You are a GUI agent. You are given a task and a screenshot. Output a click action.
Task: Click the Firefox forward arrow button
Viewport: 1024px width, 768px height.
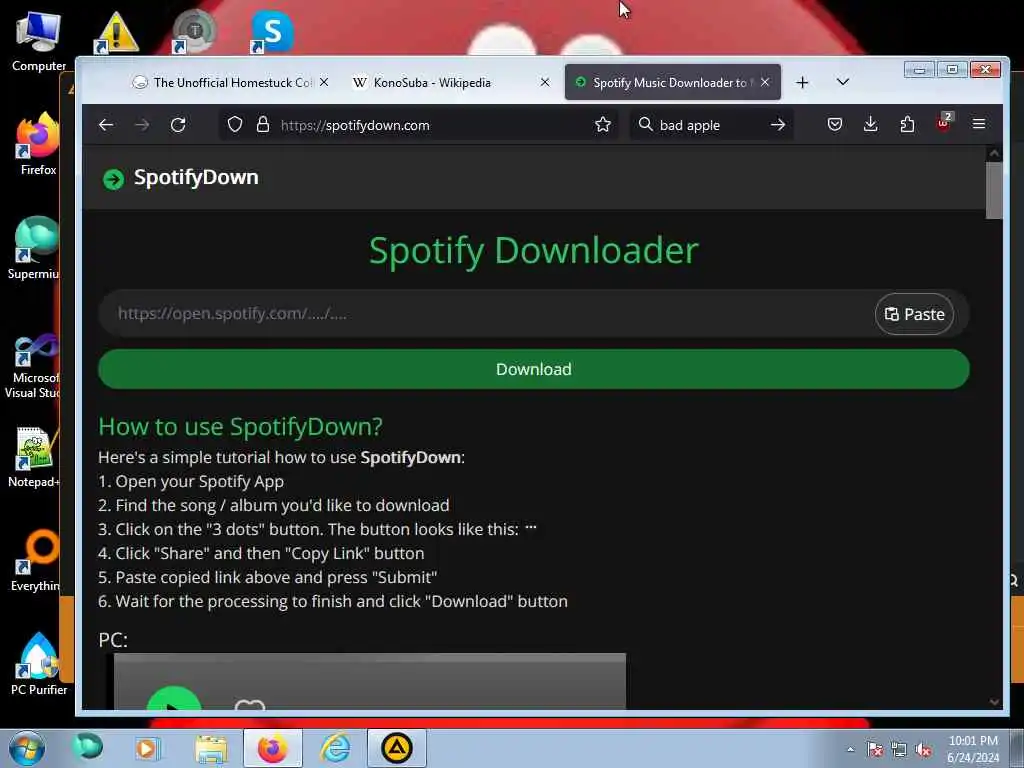[142, 125]
